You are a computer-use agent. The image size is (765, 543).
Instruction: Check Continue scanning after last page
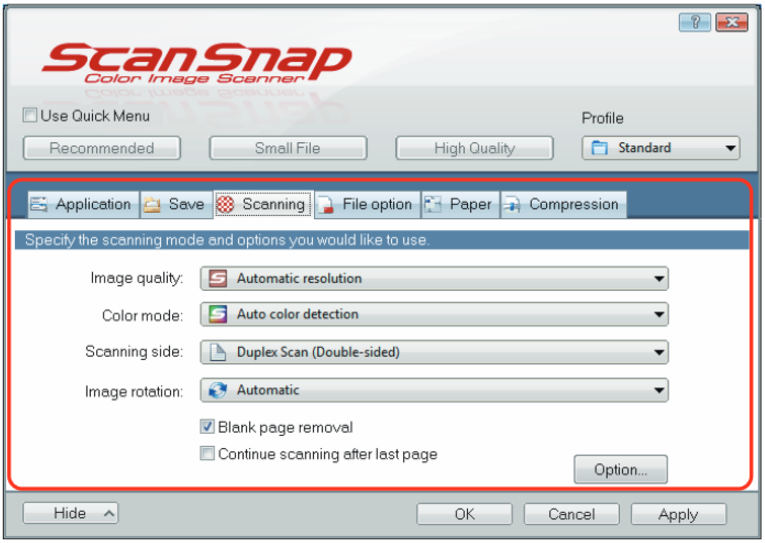coord(207,453)
